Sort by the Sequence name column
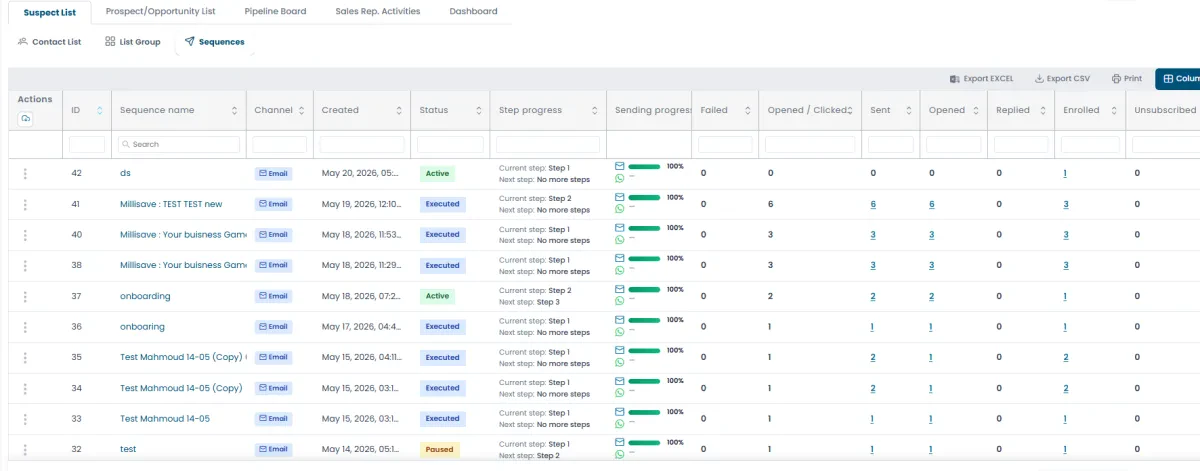The width and height of the screenshot is (1200, 471). click(x=234, y=110)
